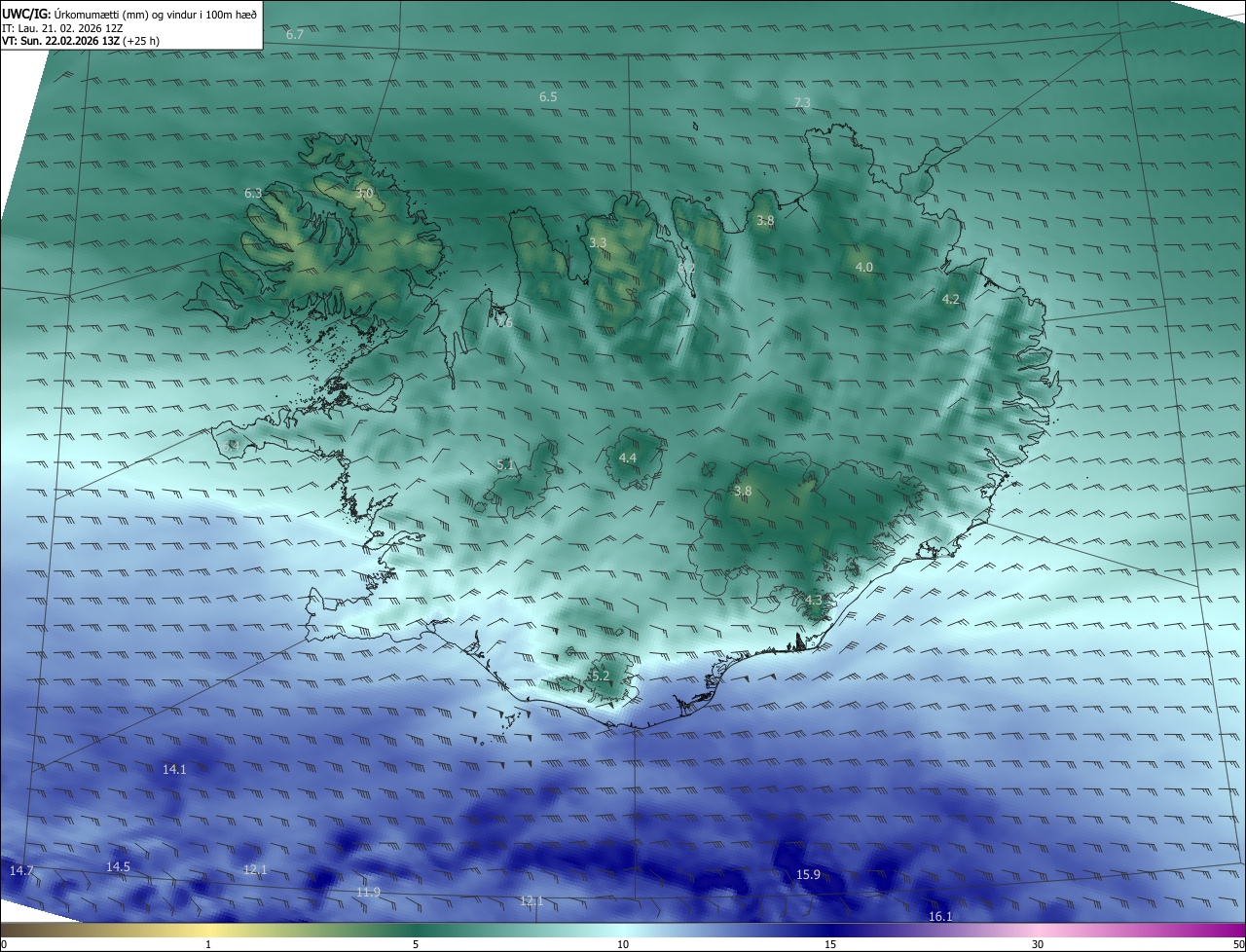
Task: Click the "1" label on the colour scale
Action: 208,944
